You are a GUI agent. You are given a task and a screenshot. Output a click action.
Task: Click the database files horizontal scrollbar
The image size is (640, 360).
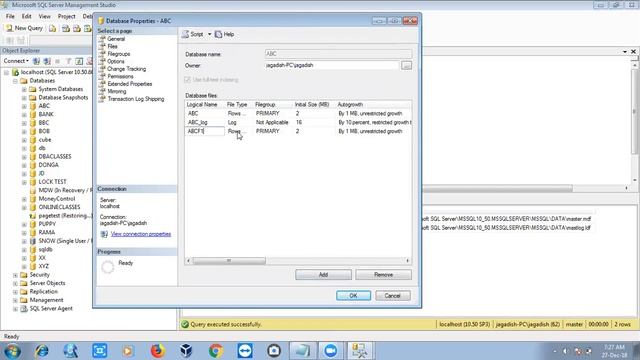point(229,260)
